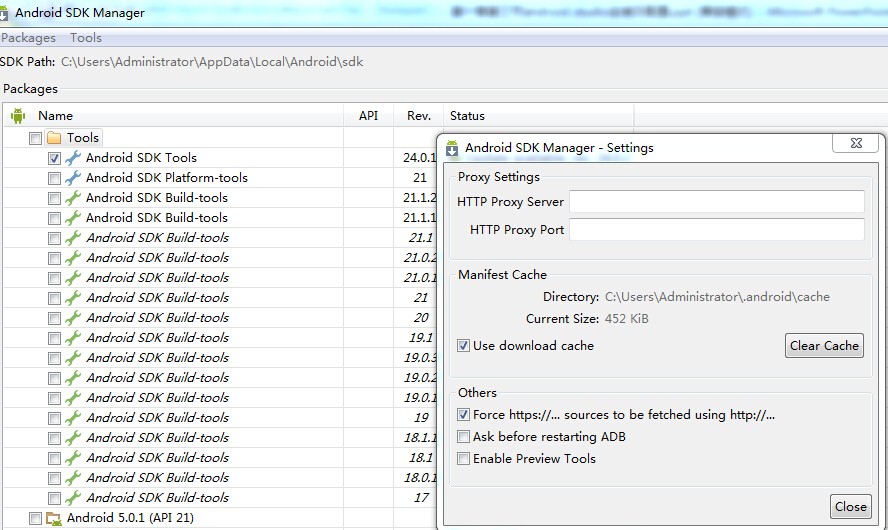This screenshot has width=888, height=530.
Task: Select the Tools folder label
Action: [83, 138]
